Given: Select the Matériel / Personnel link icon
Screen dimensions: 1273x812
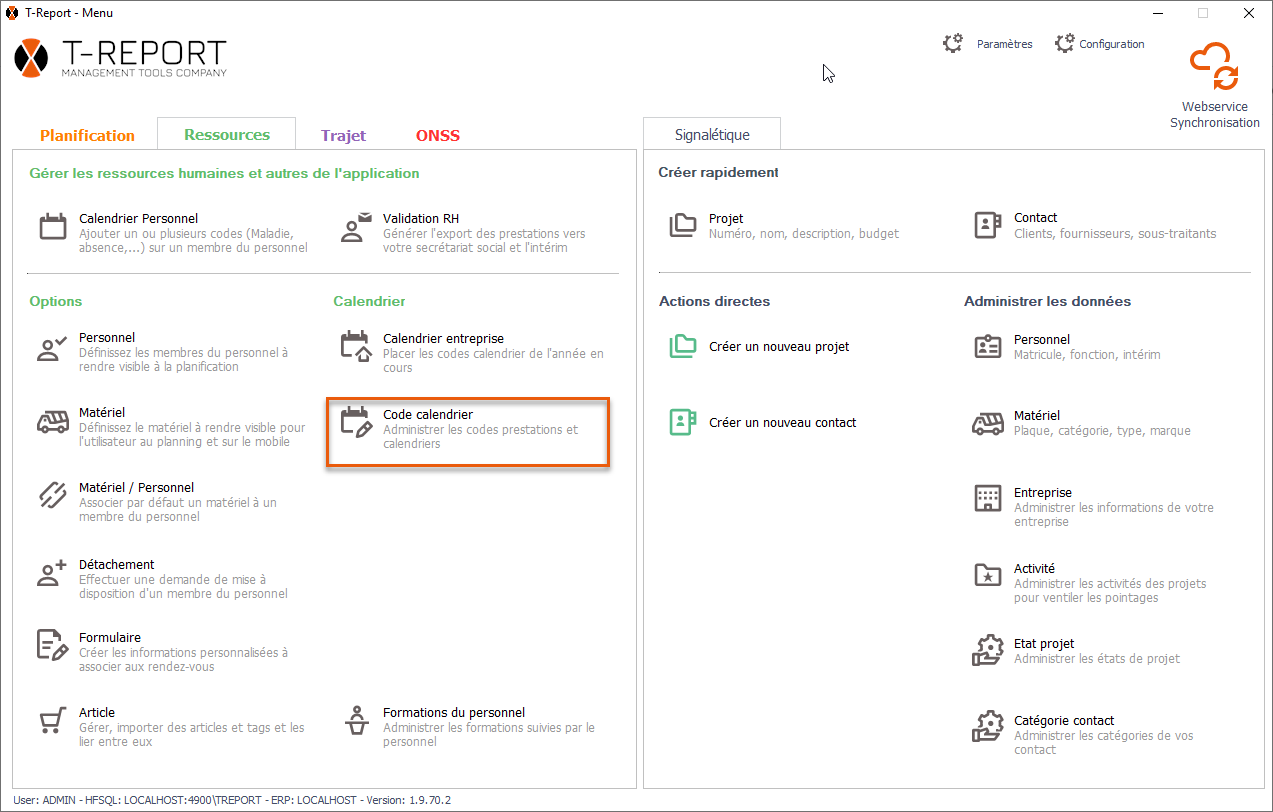Looking at the screenshot, I should [53, 496].
